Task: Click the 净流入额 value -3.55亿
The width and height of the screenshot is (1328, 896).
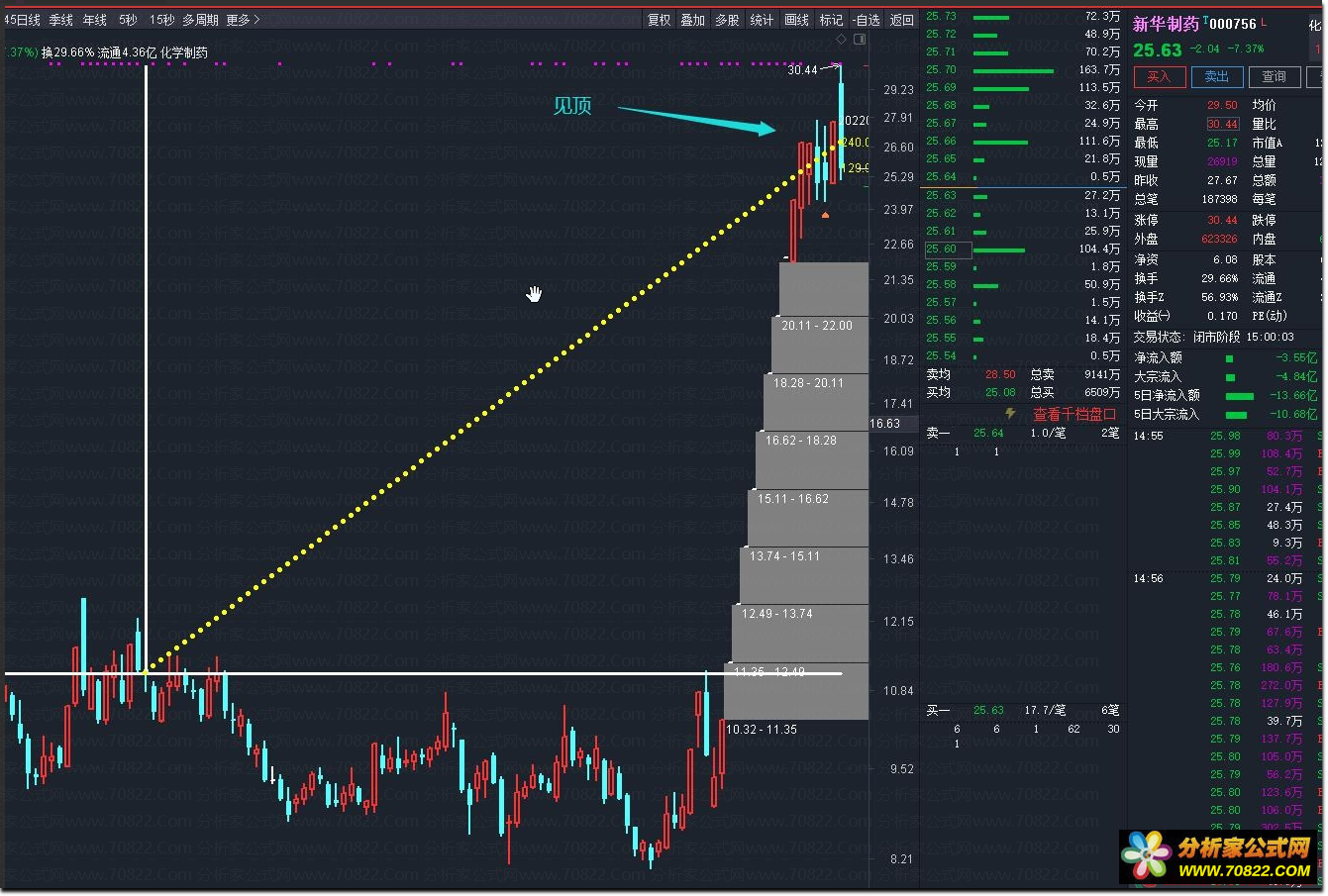Action: (x=1296, y=357)
